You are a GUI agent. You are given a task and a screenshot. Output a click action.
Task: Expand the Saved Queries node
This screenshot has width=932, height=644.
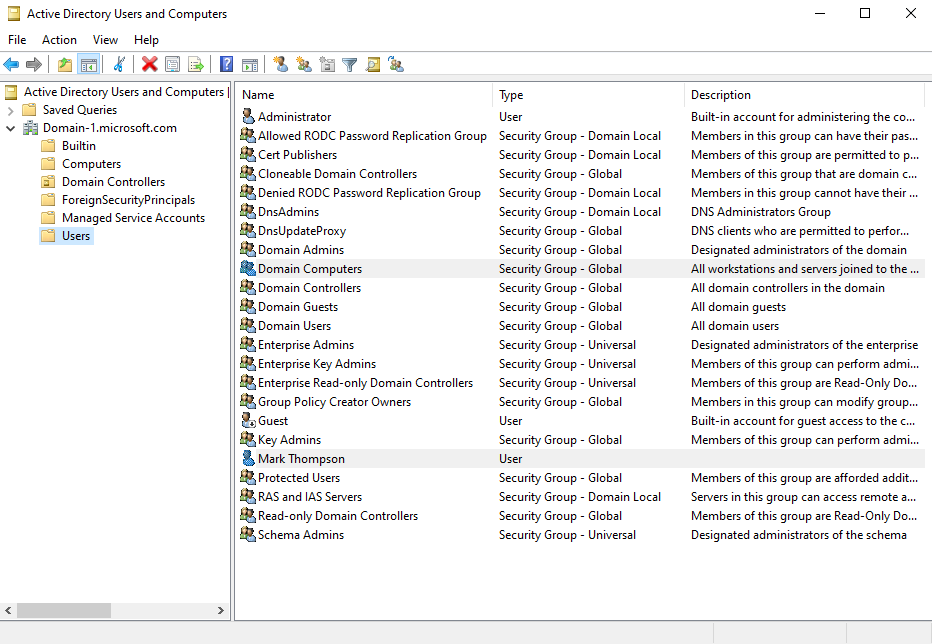pyautogui.click(x=13, y=109)
